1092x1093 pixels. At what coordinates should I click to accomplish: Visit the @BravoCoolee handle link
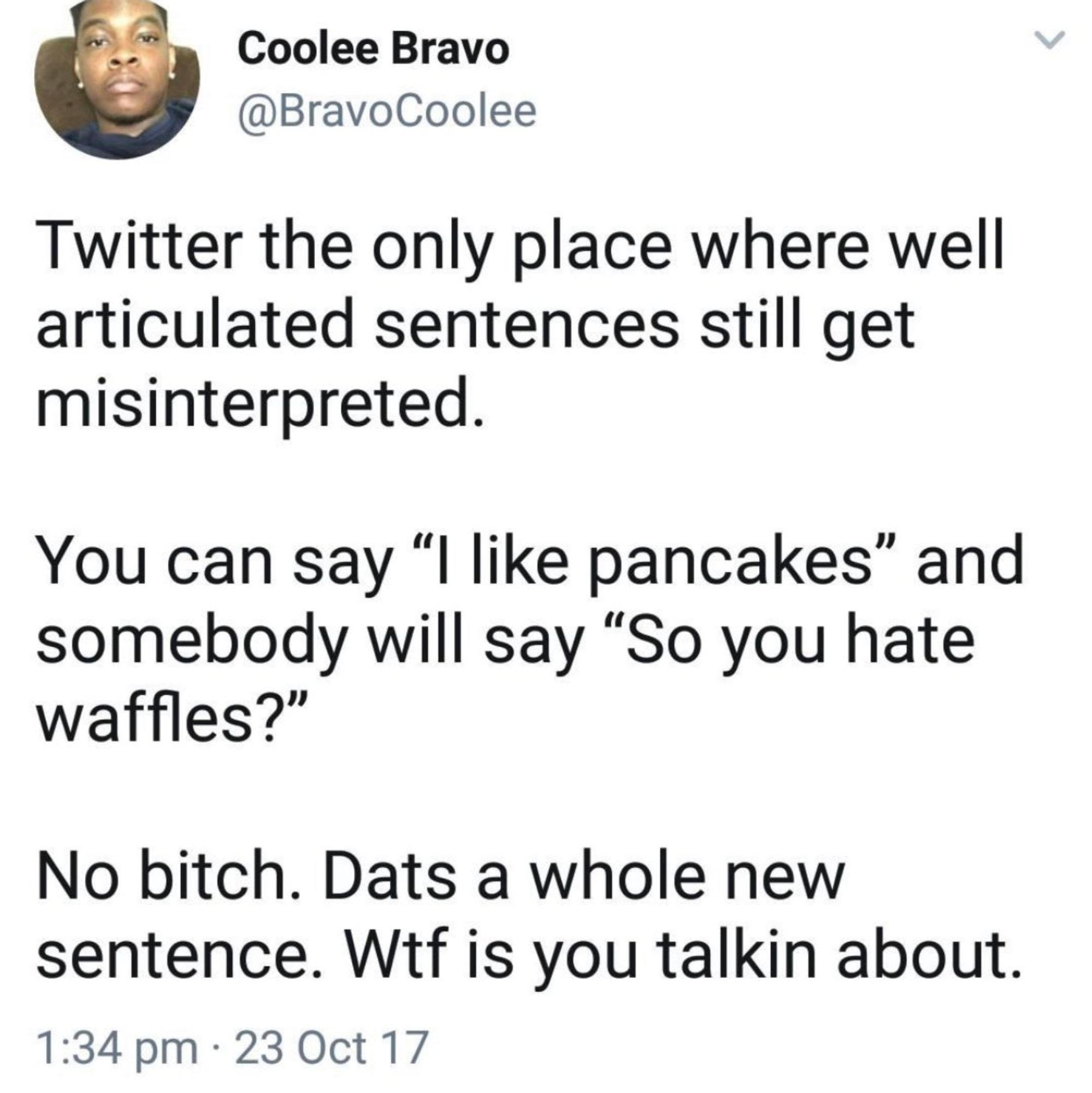(387, 111)
